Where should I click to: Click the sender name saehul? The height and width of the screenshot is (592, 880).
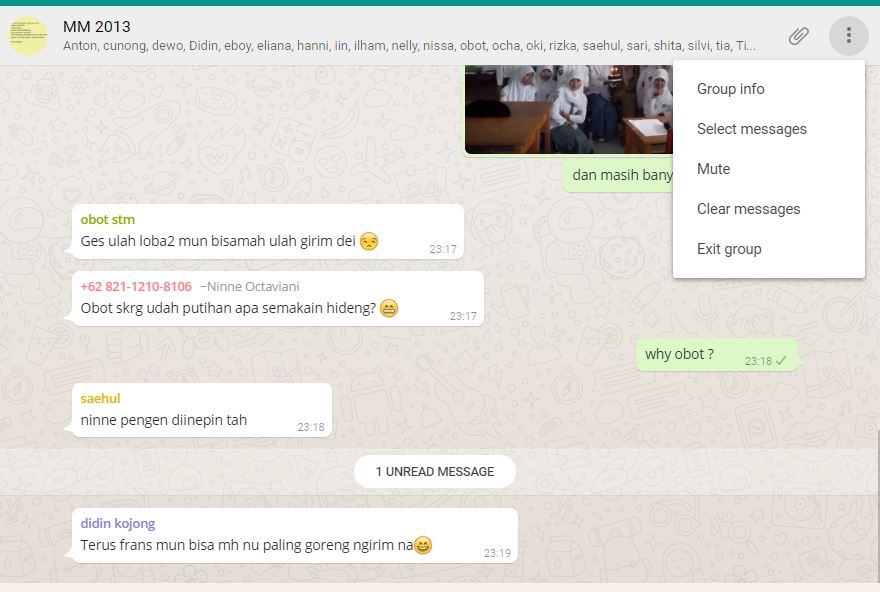point(100,398)
